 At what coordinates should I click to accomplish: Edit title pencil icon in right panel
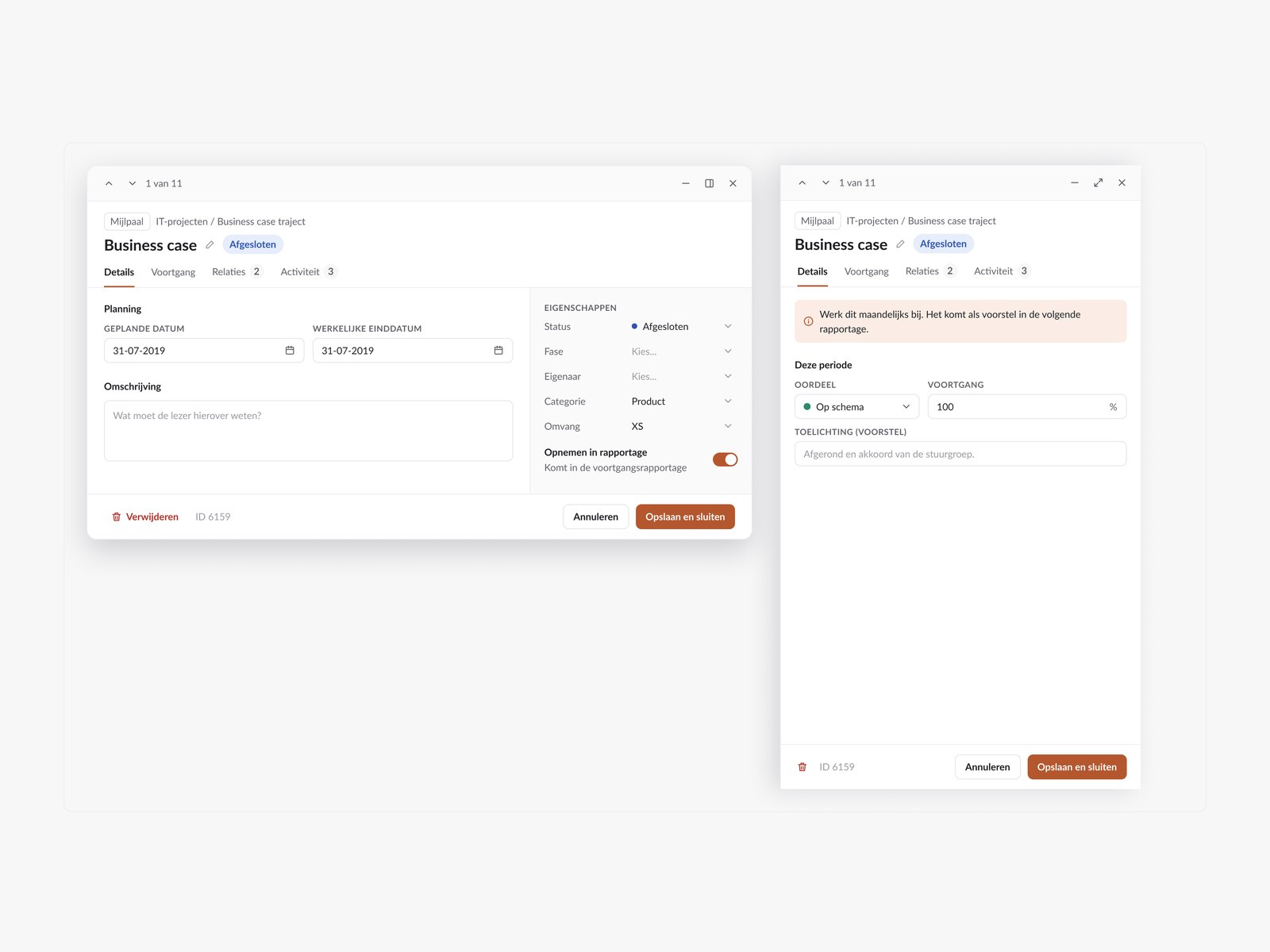(x=900, y=244)
